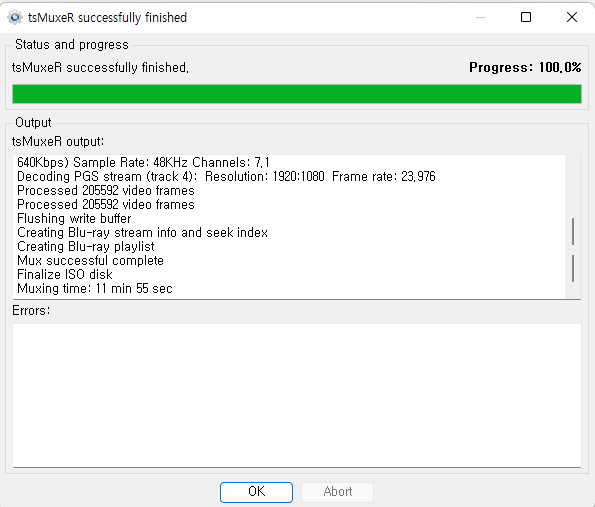Click the output log scrollbar thumb
Image resolution: width=595 pixels, height=507 pixels.
573,250
